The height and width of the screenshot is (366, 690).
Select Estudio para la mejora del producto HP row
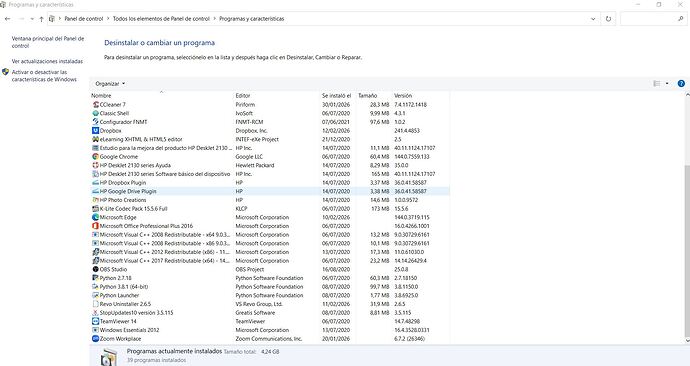tap(270, 148)
